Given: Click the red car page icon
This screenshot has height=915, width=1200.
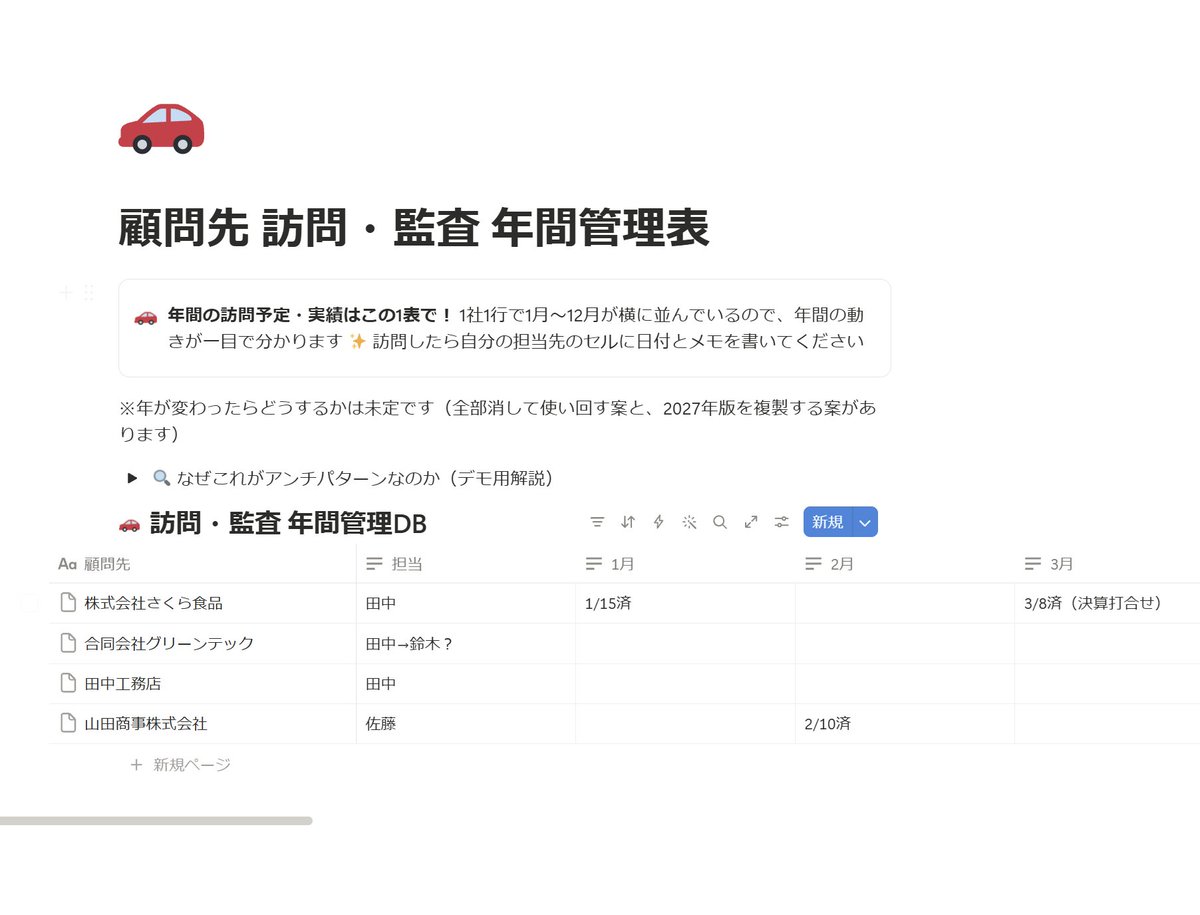Looking at the screenshot, I should point(161,128).
